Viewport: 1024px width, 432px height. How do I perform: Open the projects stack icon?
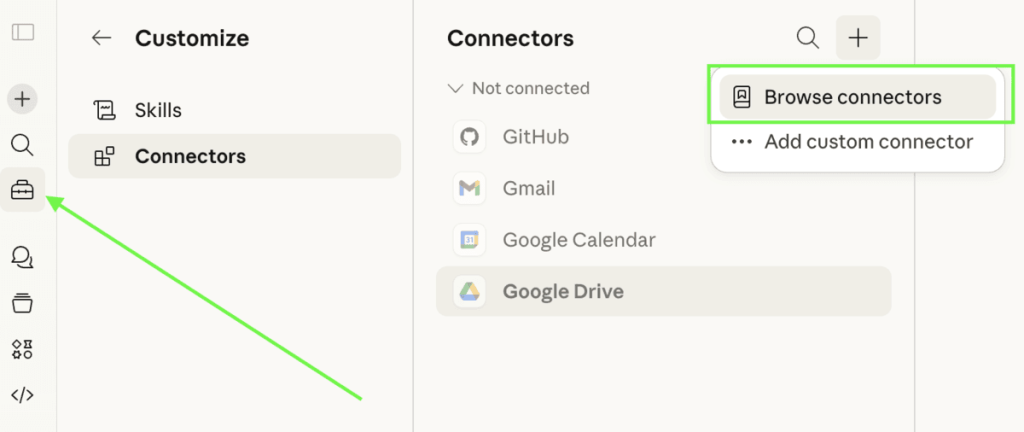click(x=22, y=303)
